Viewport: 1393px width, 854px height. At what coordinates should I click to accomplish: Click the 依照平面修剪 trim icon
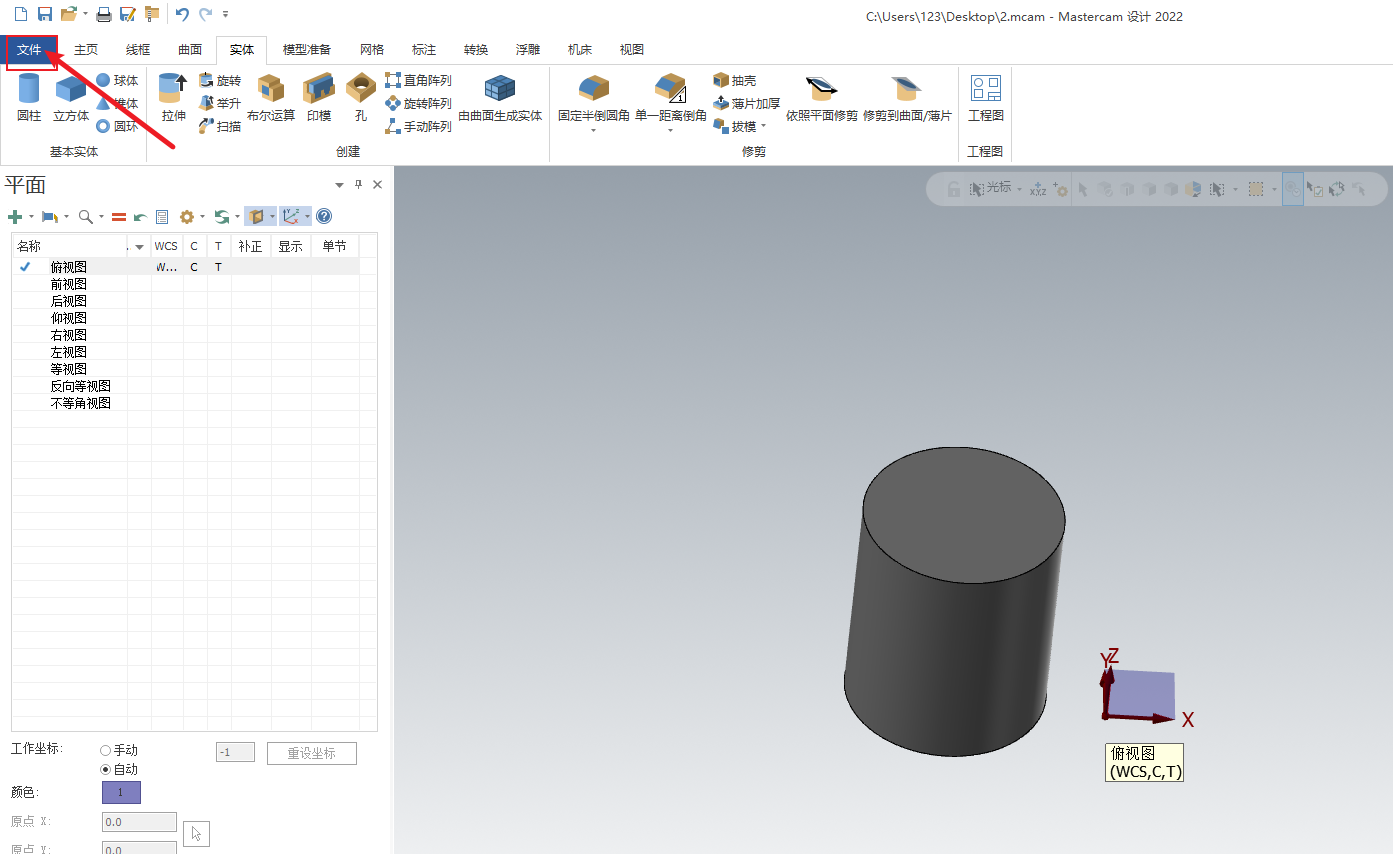click(821, 98)
